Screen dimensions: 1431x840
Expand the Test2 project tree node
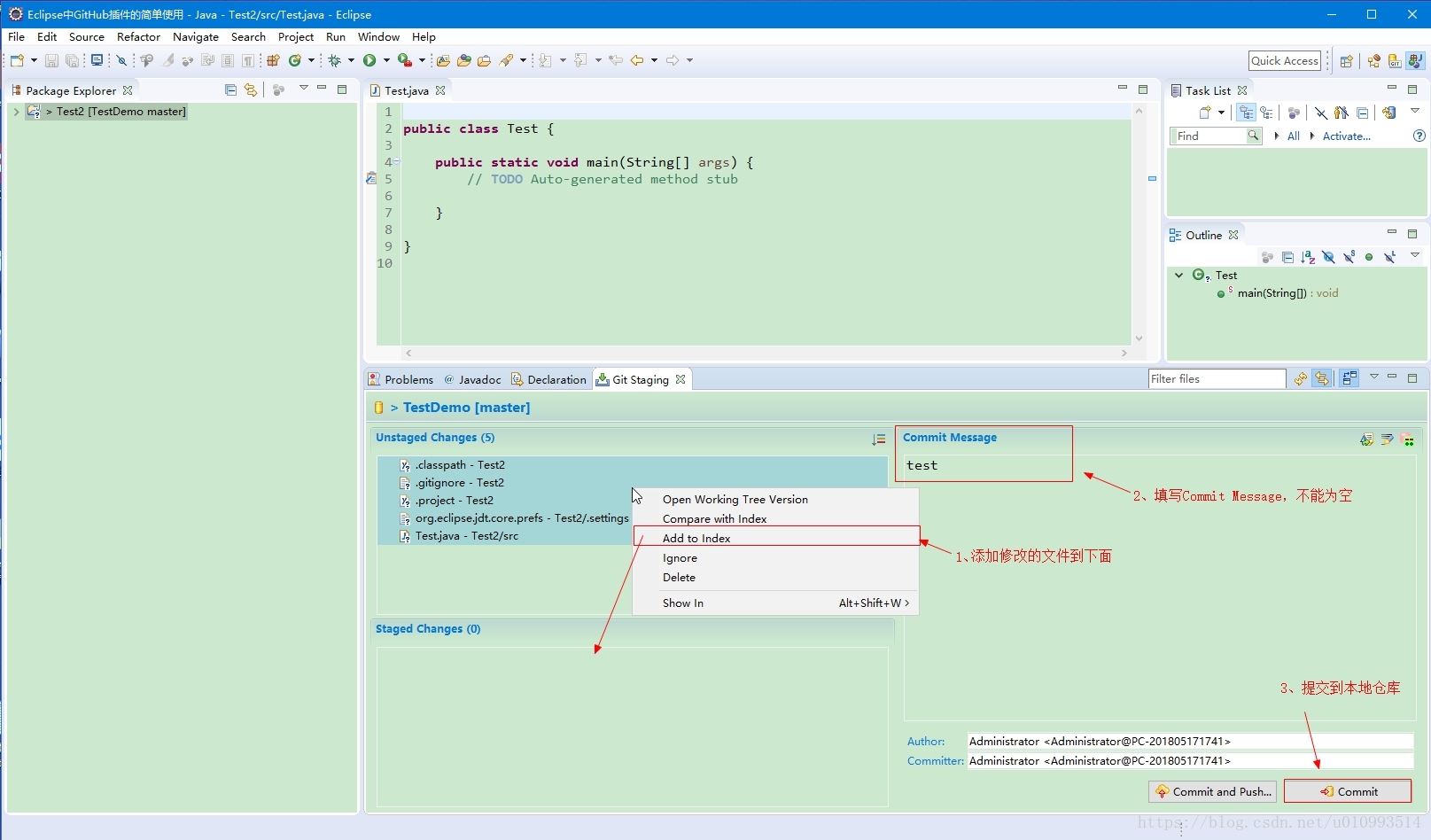tap(16, 112)
